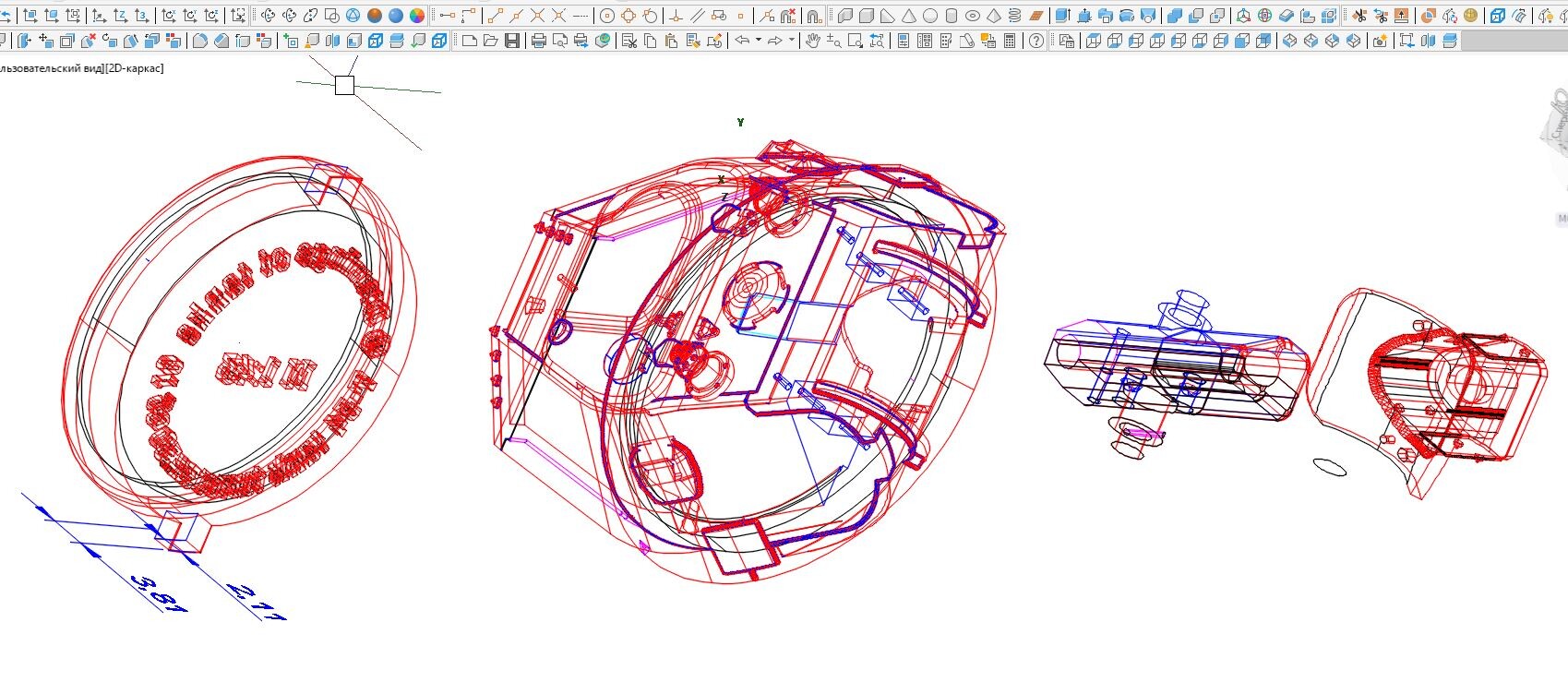This screenshot has width=1568, height=682.
Task: Create a Planar Surface
Action: 1035,16
